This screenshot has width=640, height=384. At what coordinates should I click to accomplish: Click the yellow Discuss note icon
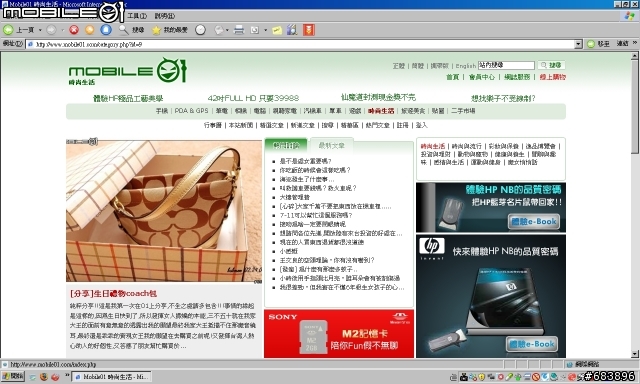coord(277,30)
